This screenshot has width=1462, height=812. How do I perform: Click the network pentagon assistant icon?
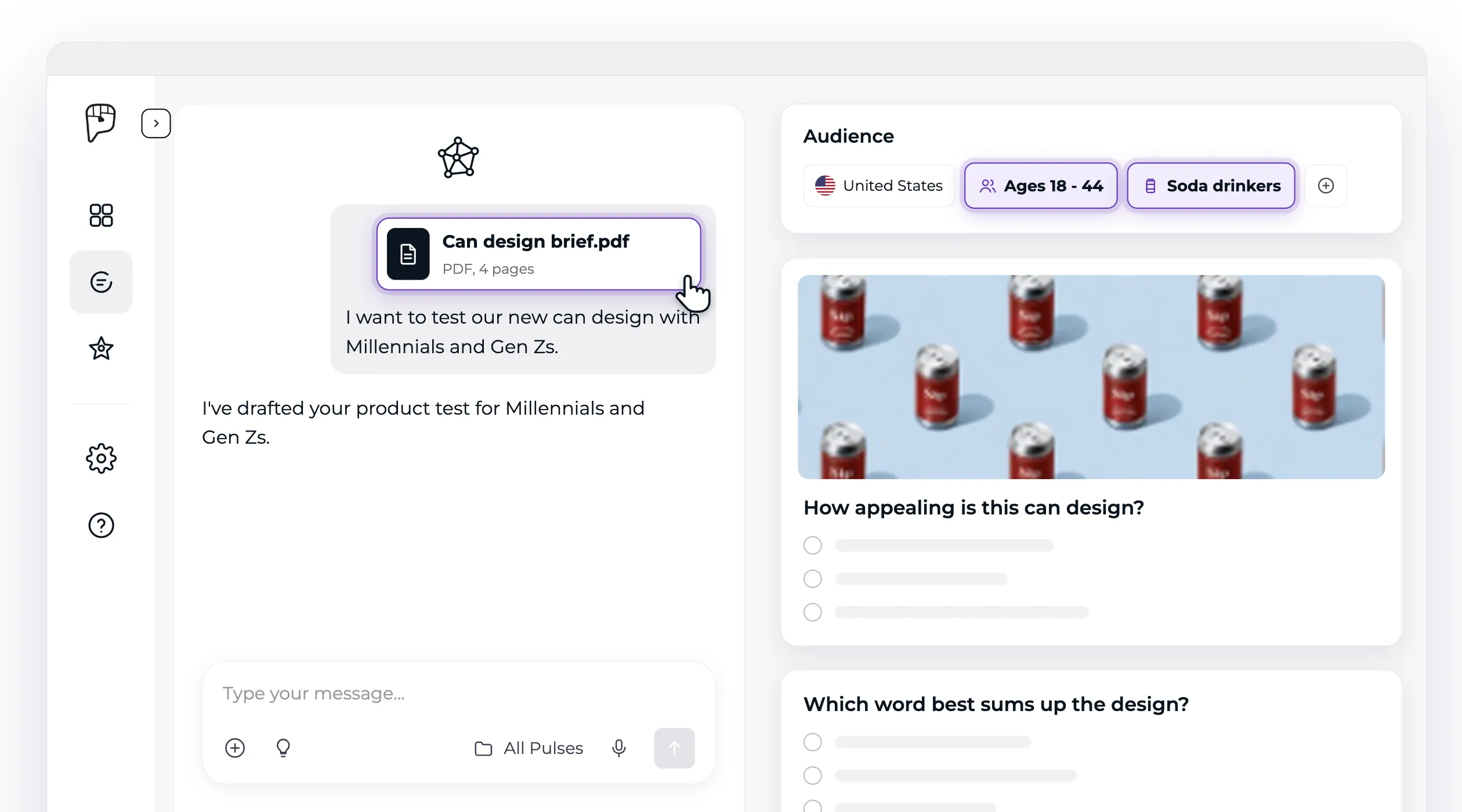coord(458,158)
